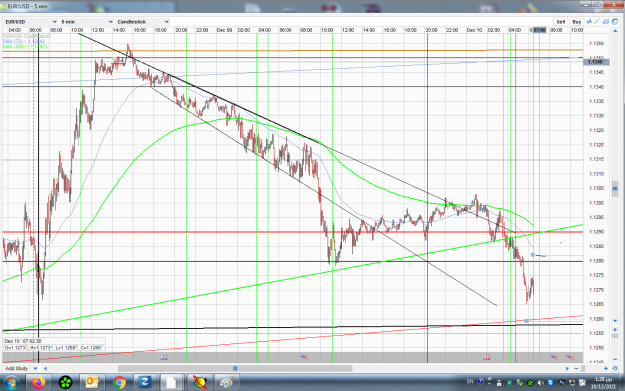Click the price axis vertical slider handle

point(615,189)
